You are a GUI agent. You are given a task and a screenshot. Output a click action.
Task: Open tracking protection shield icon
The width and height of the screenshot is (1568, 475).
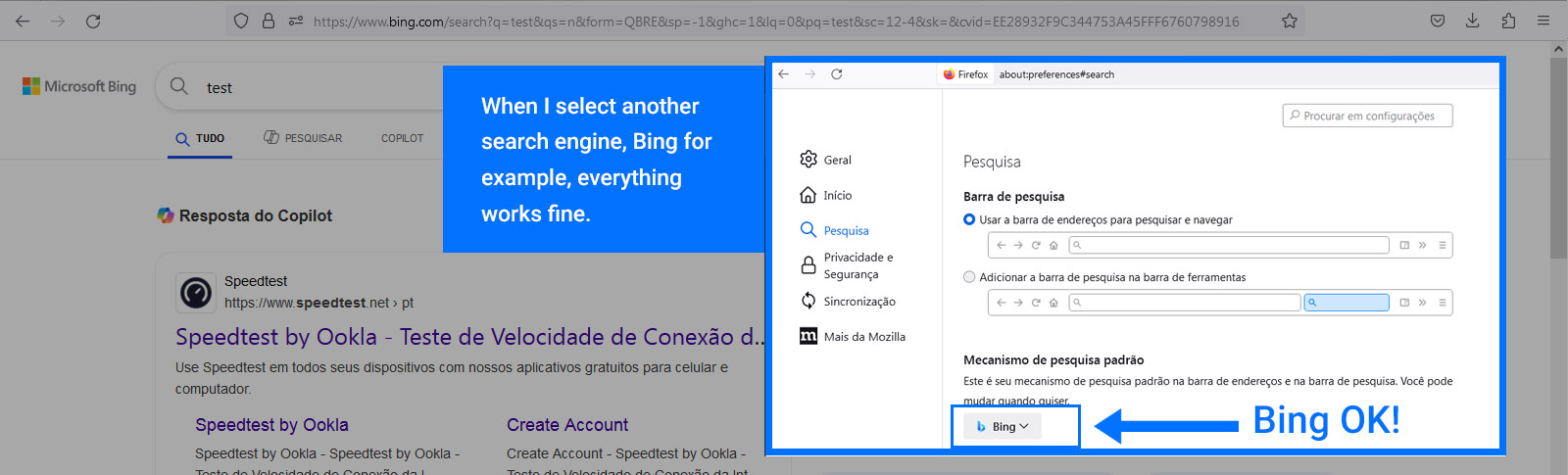click(241, 21)
